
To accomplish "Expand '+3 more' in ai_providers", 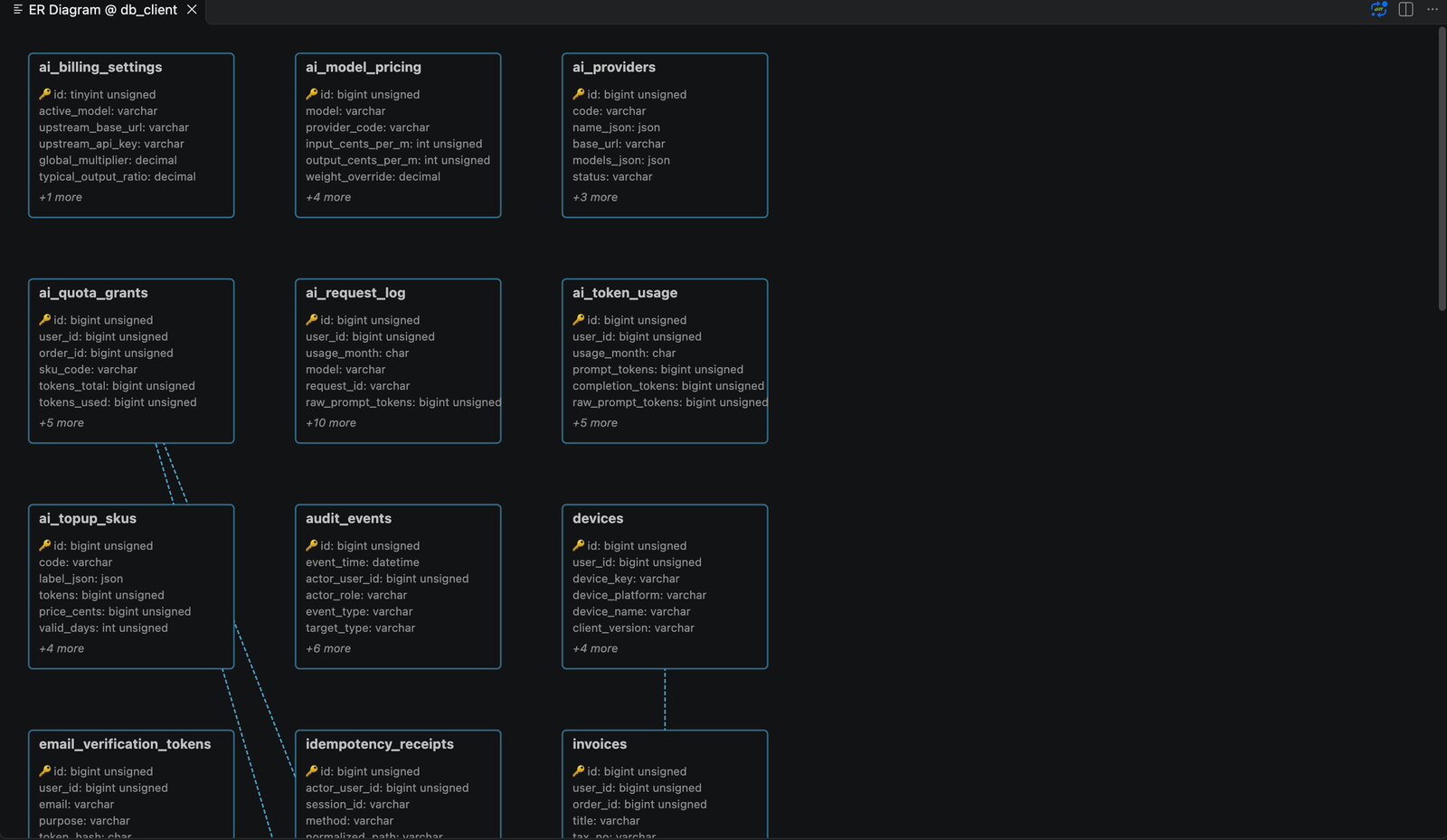I will pos(595,197).
